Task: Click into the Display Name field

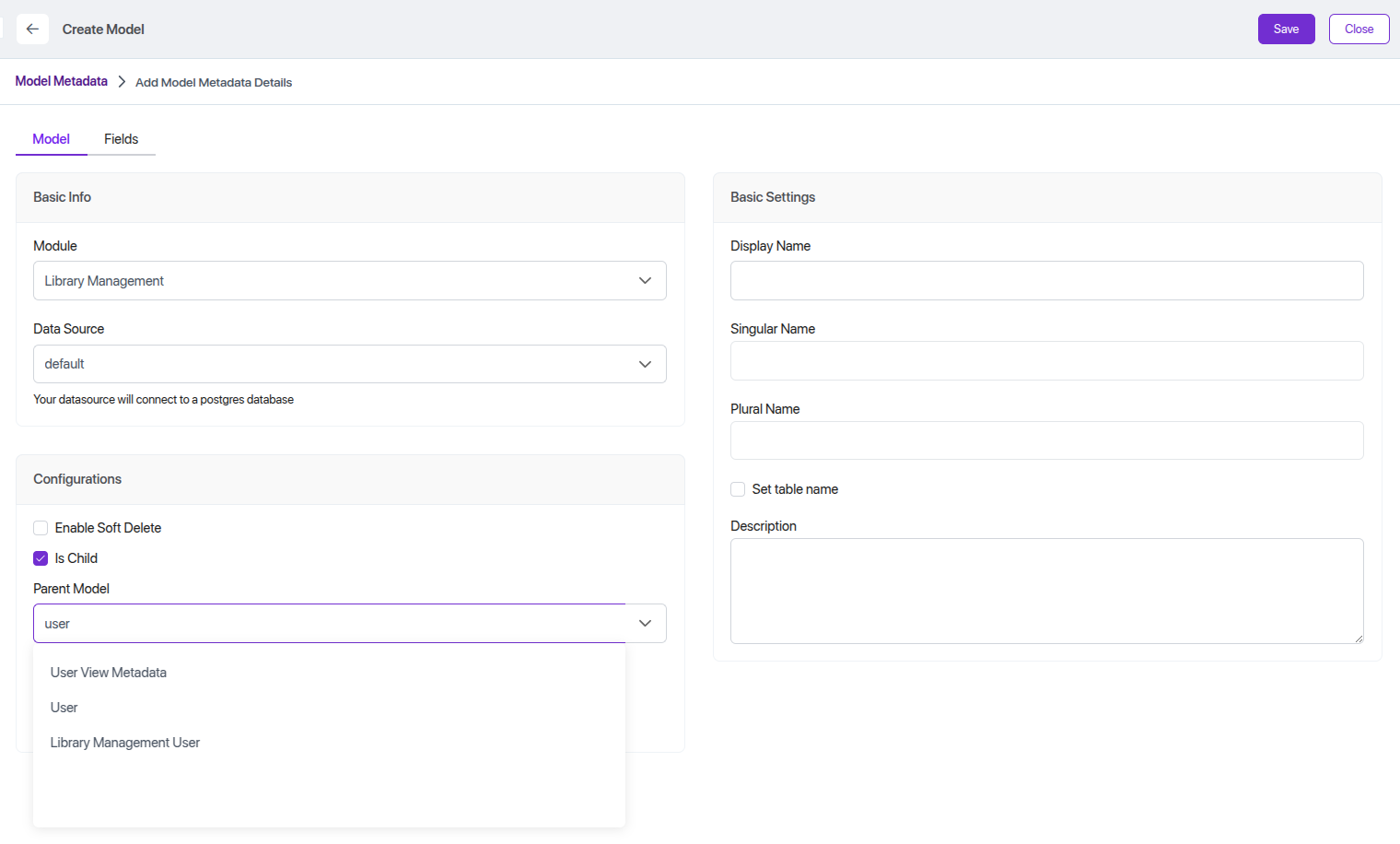Action: coord(1046,281)
